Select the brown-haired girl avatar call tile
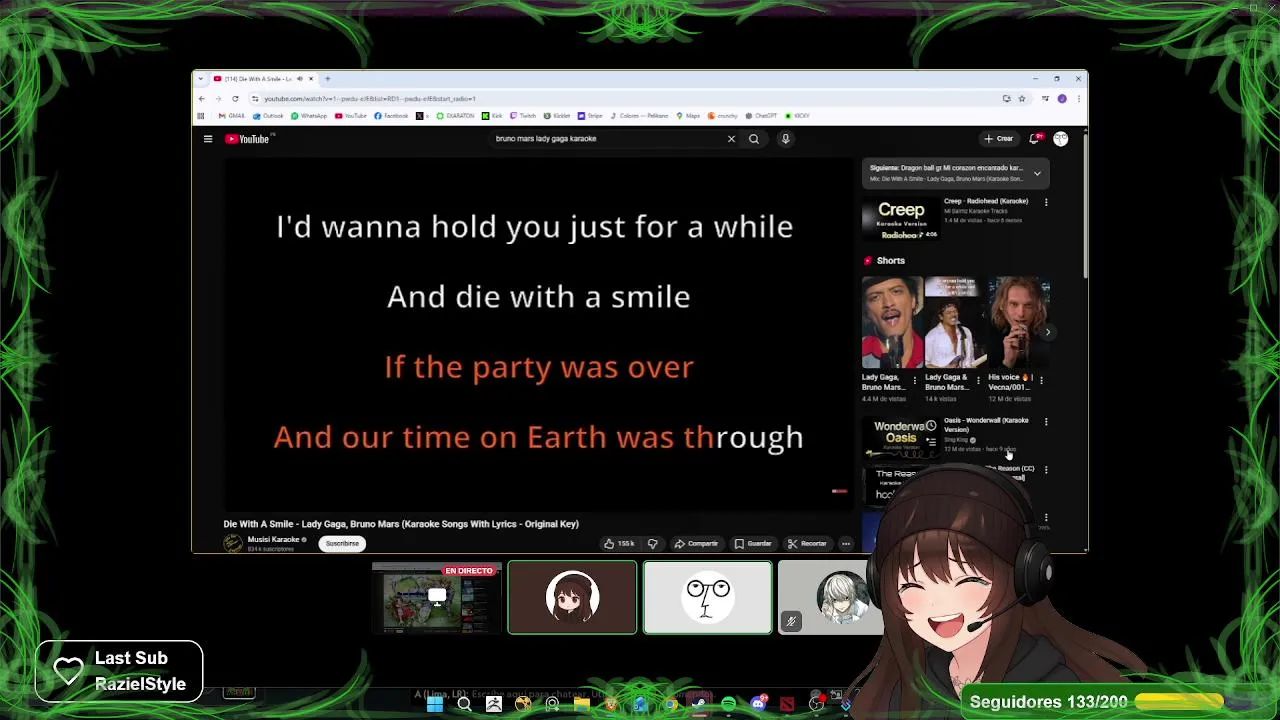This screenshot has width=1280, height=720. pyautogui.click(x=572, y=598)
